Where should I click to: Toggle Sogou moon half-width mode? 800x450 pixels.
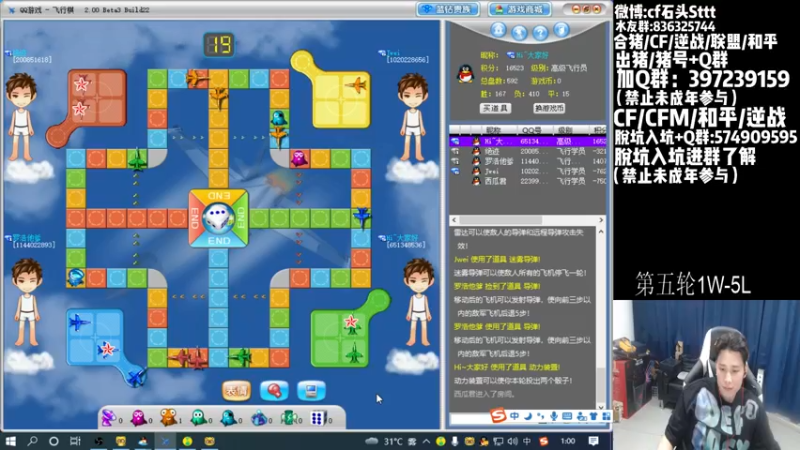click(528, 416)
